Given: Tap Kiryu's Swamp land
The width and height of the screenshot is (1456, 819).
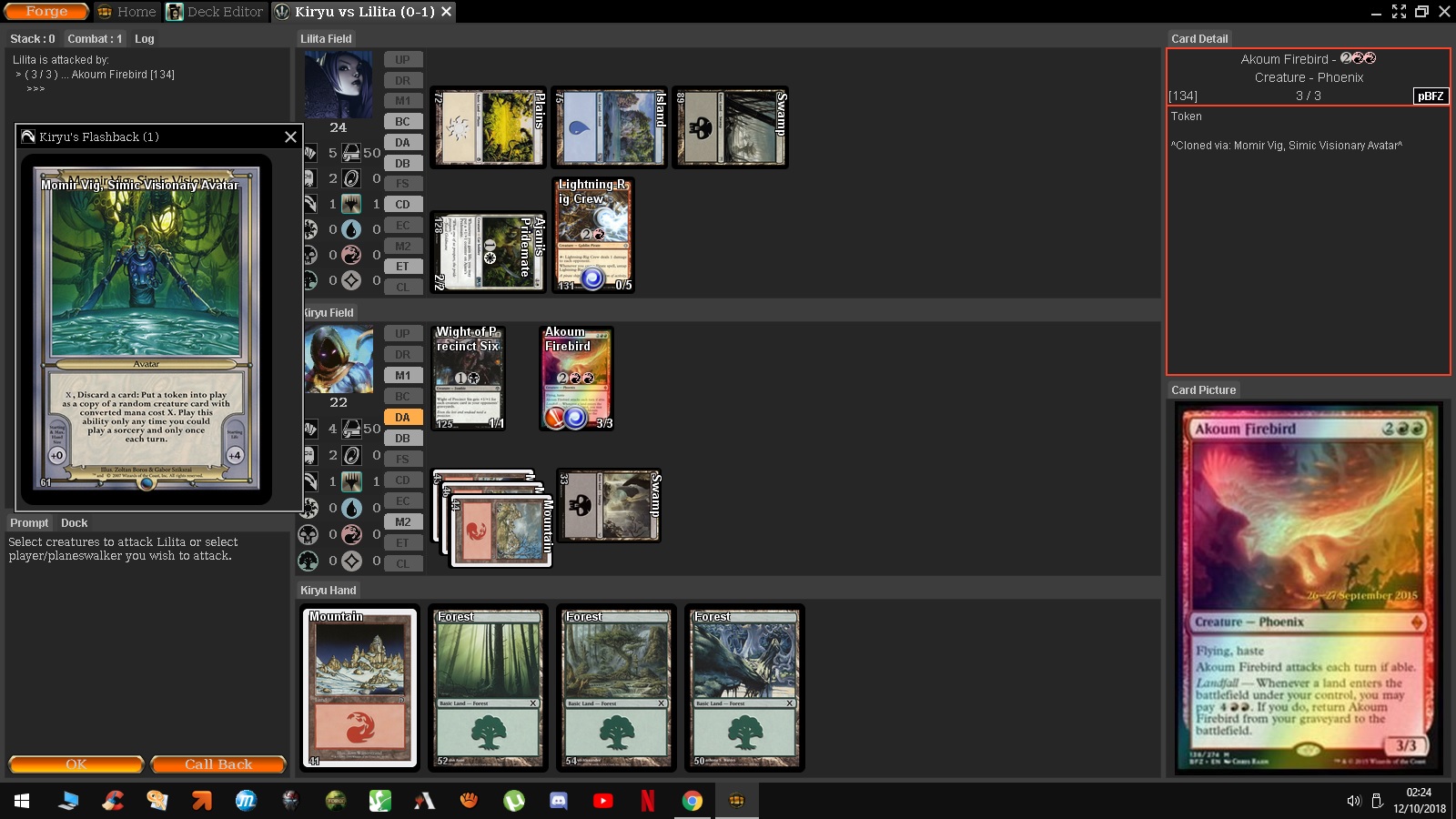Looking at the screenshot, I should pos(610,506).
